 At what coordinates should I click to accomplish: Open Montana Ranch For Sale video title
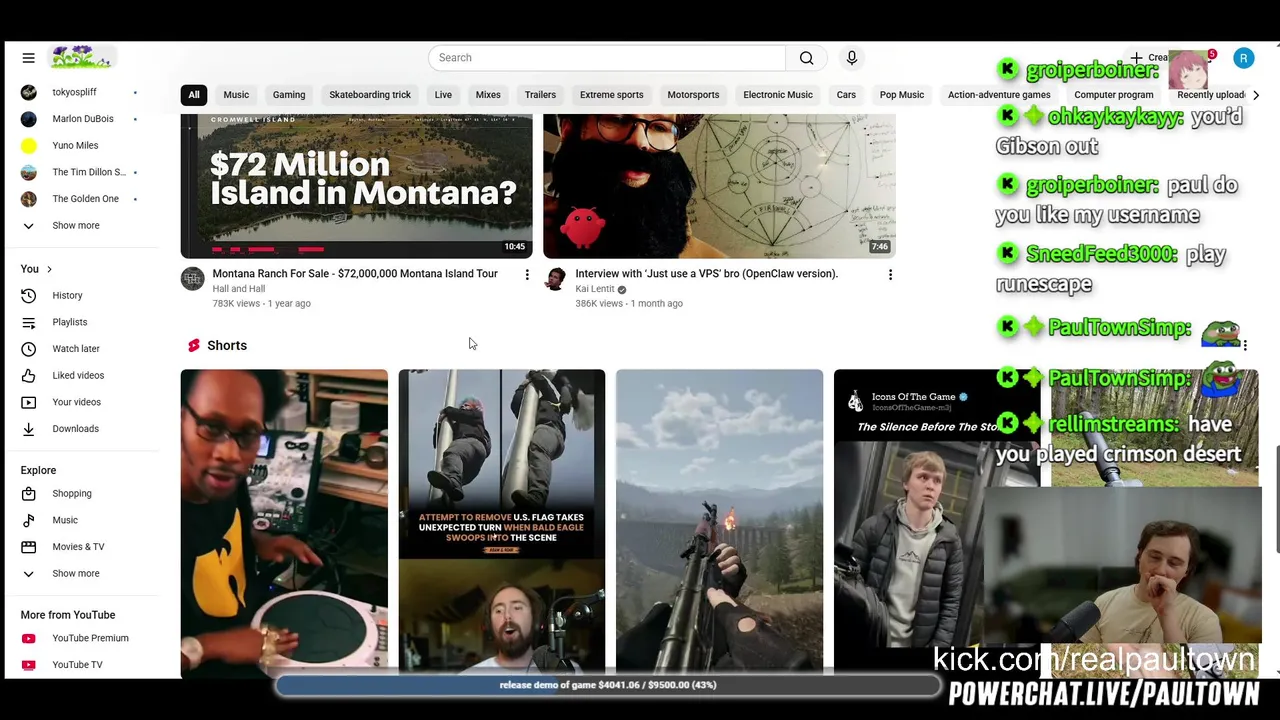[x=355, y=274]
